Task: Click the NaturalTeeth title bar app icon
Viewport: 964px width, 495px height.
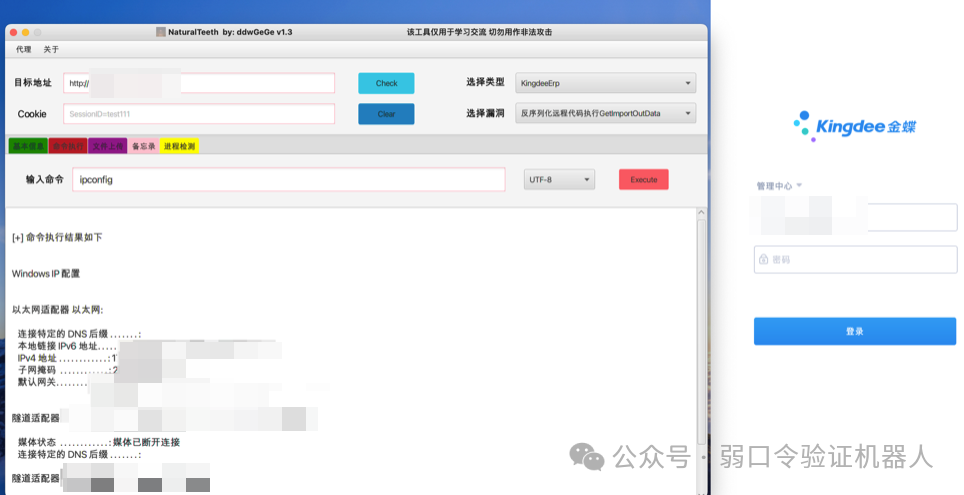Action: pos(161,32)
